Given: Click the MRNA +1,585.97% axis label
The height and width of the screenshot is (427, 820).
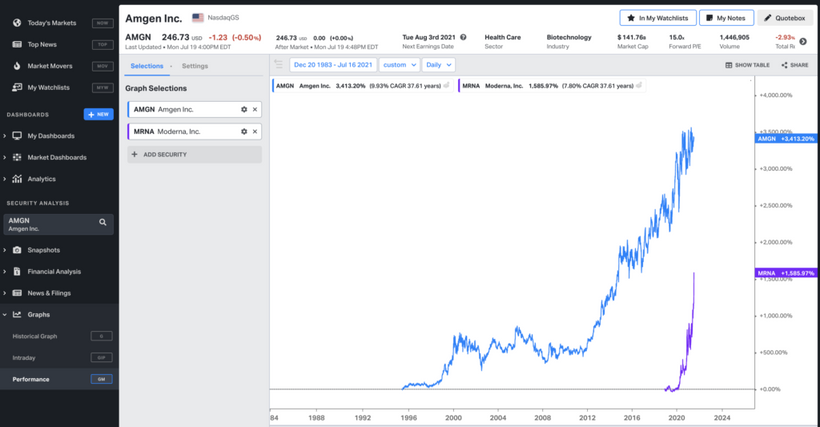Looking at the screenshot, I should click(x=786, y=273).
